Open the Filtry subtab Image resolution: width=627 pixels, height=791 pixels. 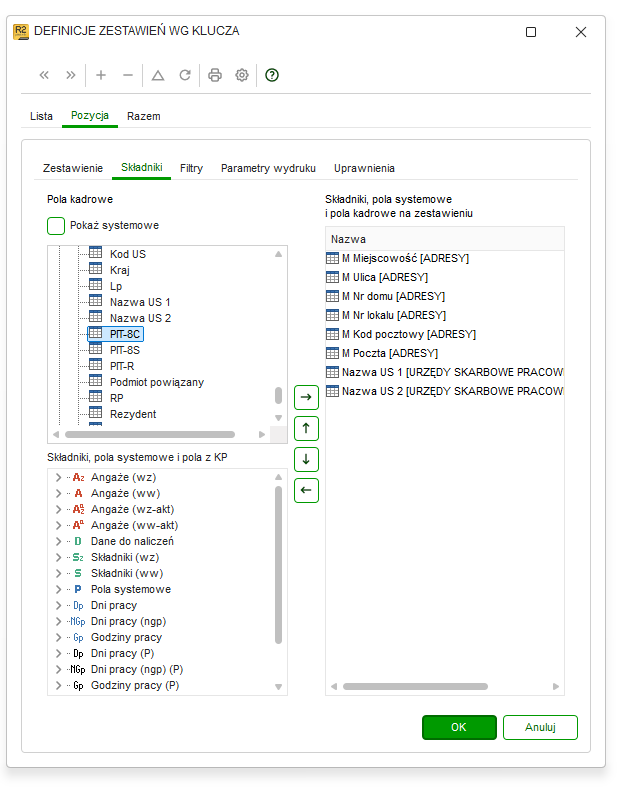[191, 168]
